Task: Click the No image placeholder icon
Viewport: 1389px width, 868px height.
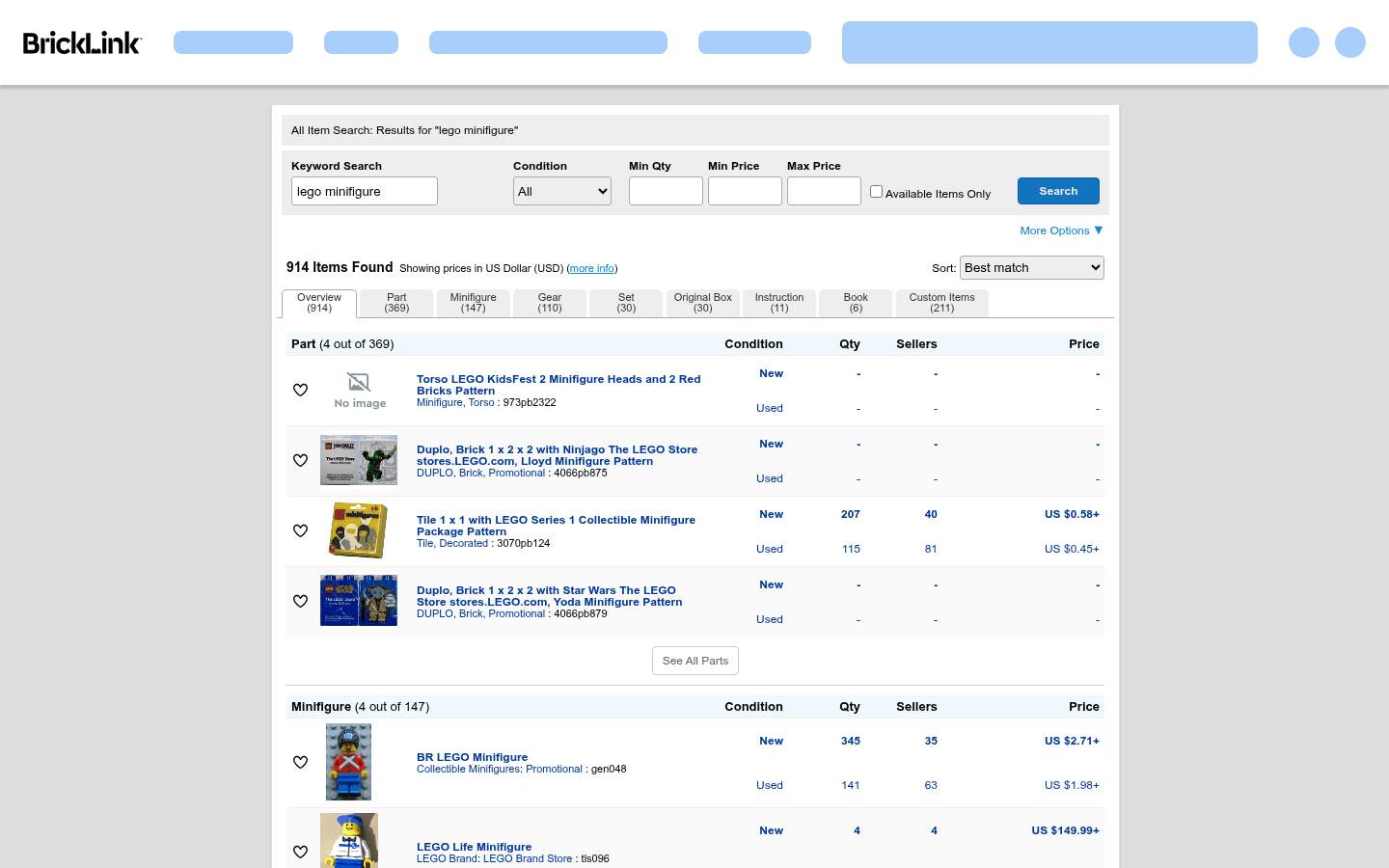Action: [x=360, y=391]
